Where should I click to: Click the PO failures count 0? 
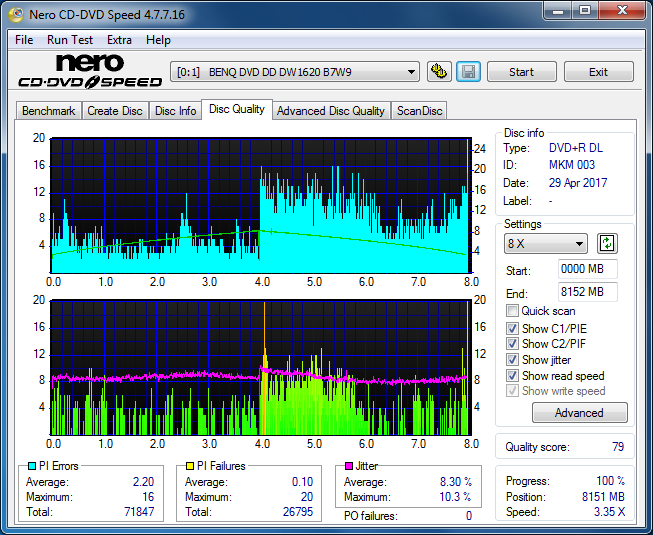[469, 516]
